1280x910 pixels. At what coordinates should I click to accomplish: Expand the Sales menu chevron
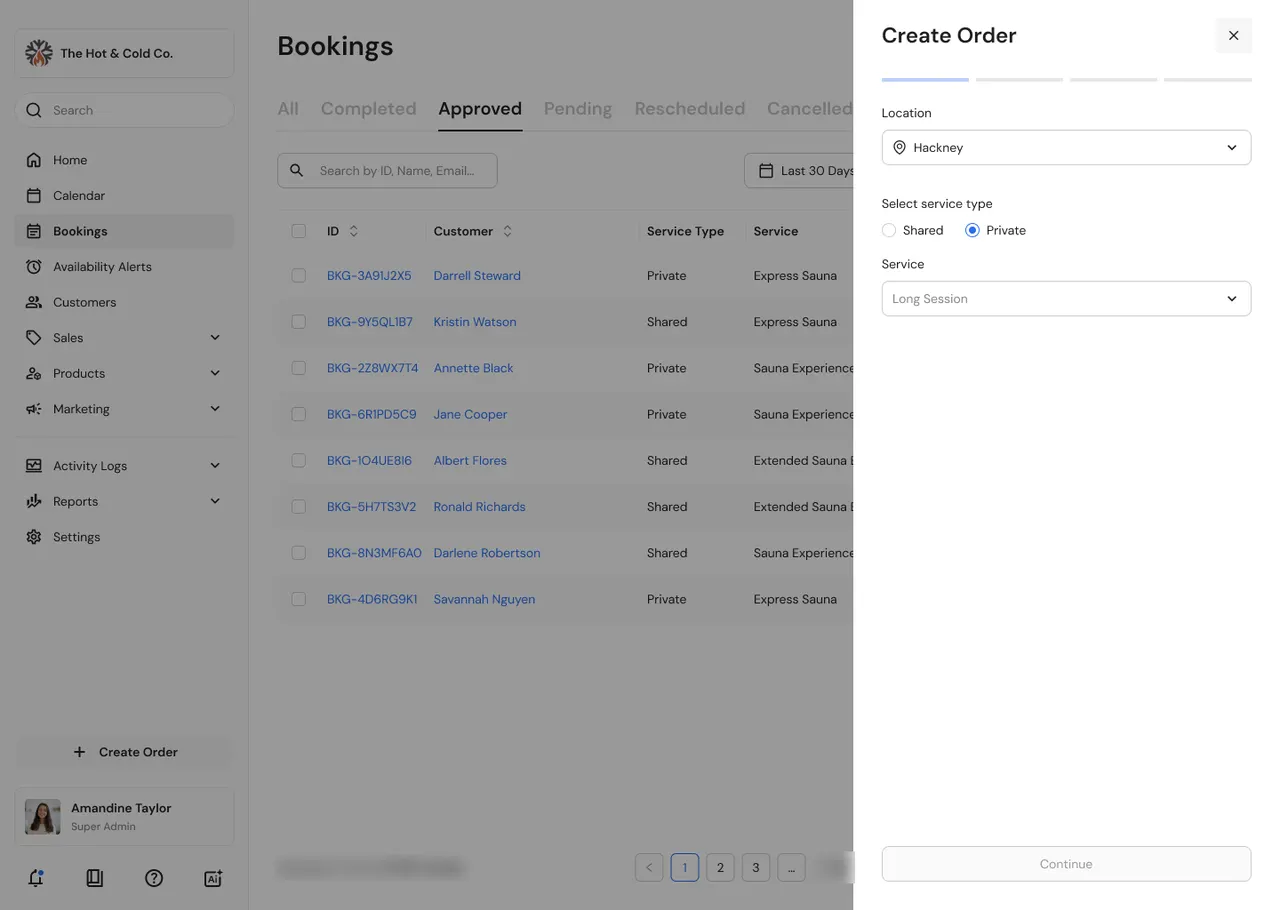point(215,338)
